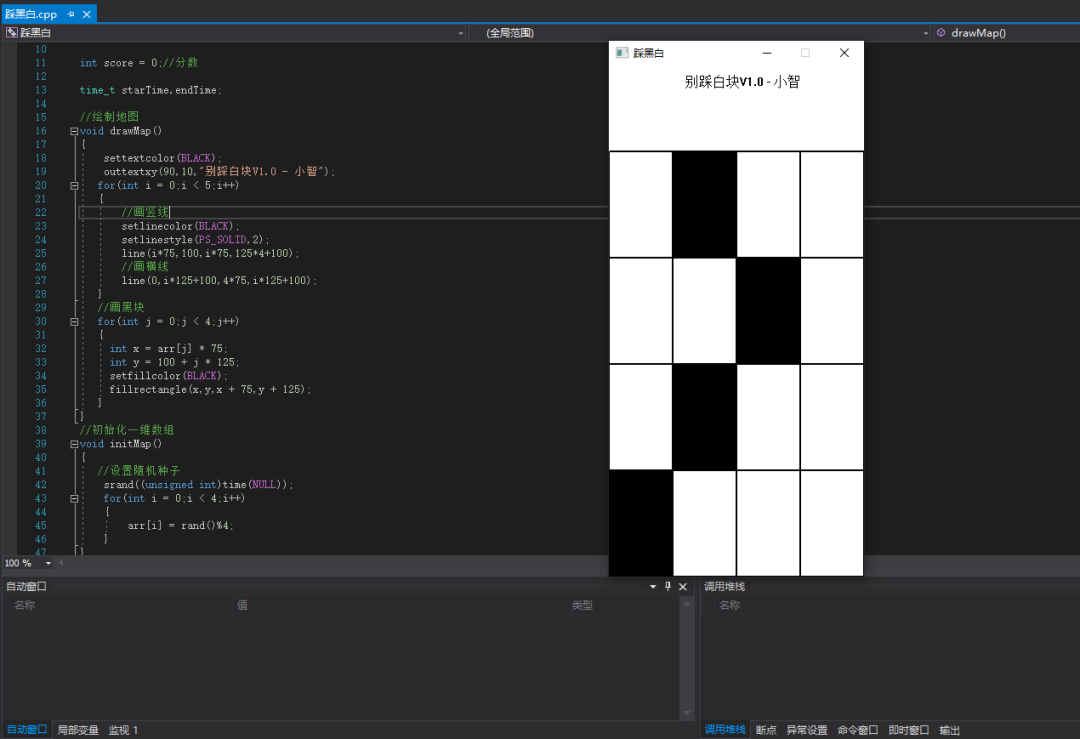Minimize the 踩黑白 game window
Image resolution: width=1080 pixels, height=739 pixels.
[x=767, y=53]
